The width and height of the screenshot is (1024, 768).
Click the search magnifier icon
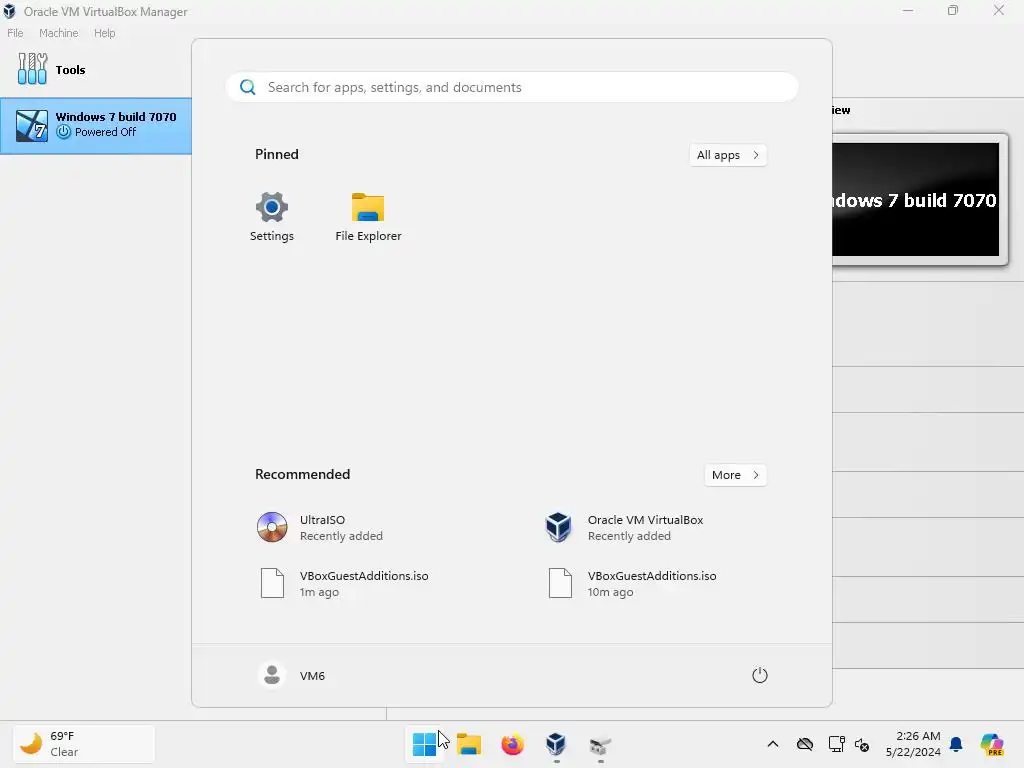coord(248,88)
